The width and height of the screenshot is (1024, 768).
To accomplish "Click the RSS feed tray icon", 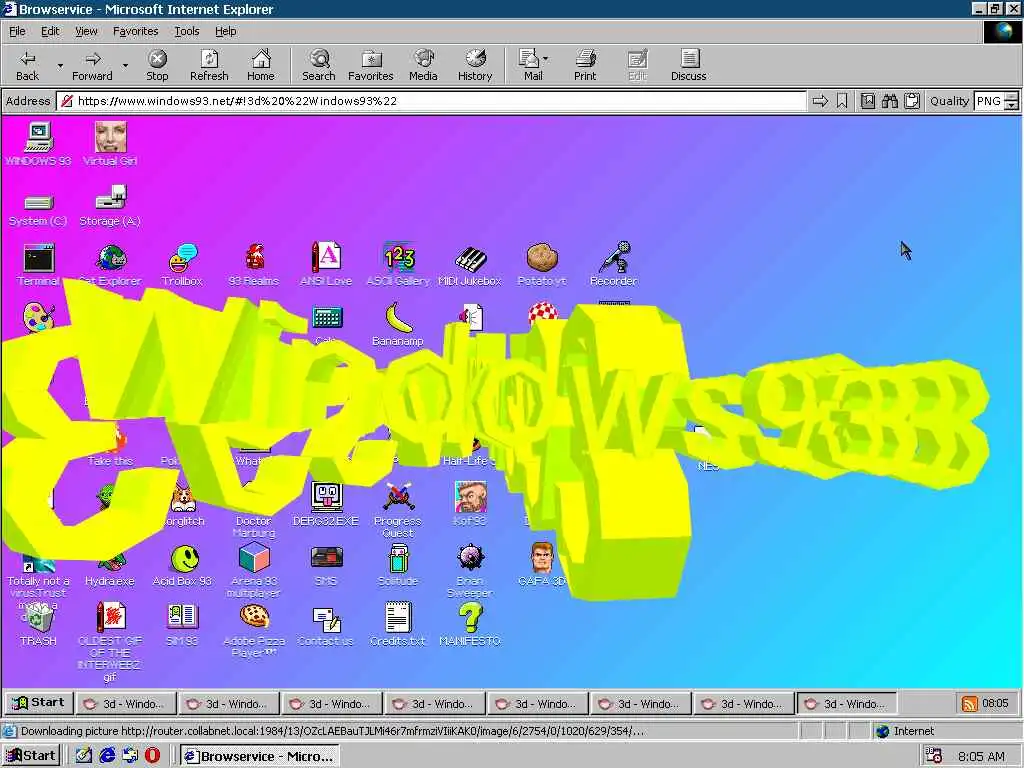I will pos(970,704).
